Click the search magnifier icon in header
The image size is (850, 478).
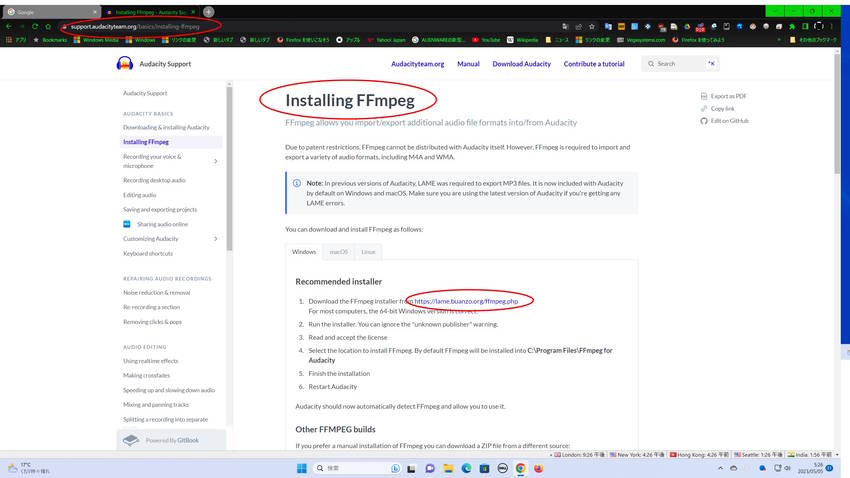click(651, 64)
